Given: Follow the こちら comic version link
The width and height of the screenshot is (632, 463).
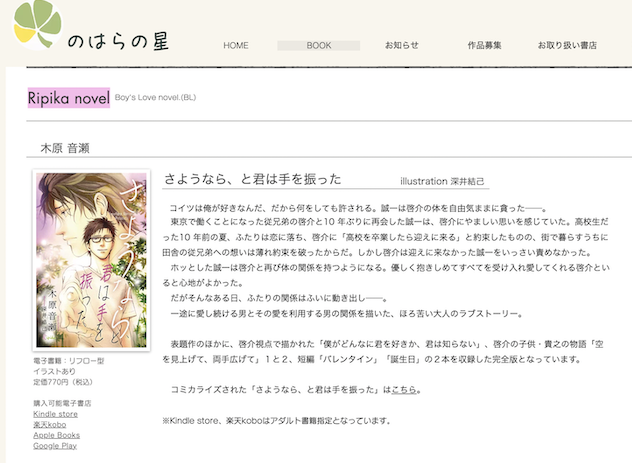Looking at the screenshot, I should pos(404,390).
